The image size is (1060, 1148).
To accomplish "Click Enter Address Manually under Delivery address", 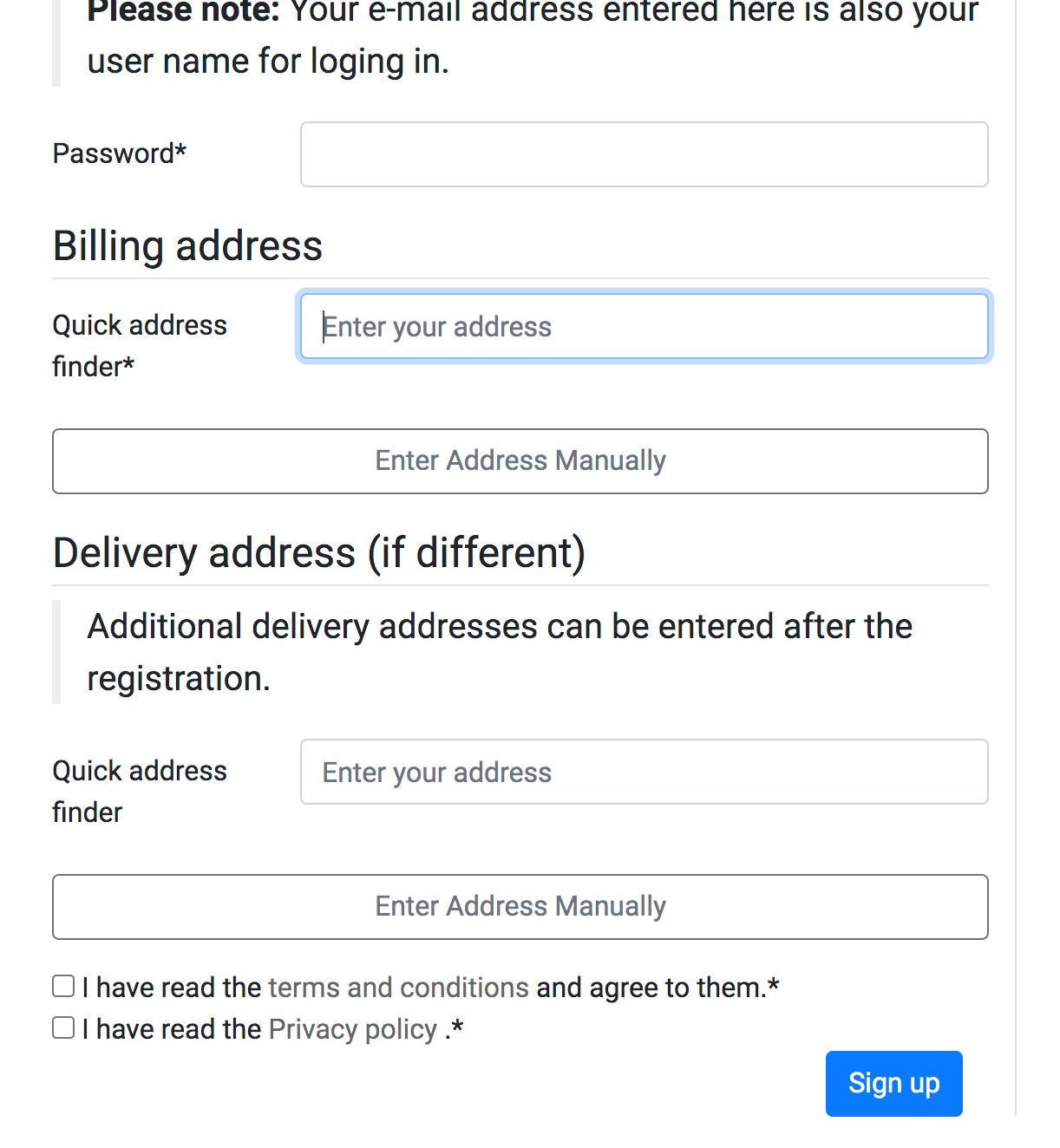I will coord(520,906).
